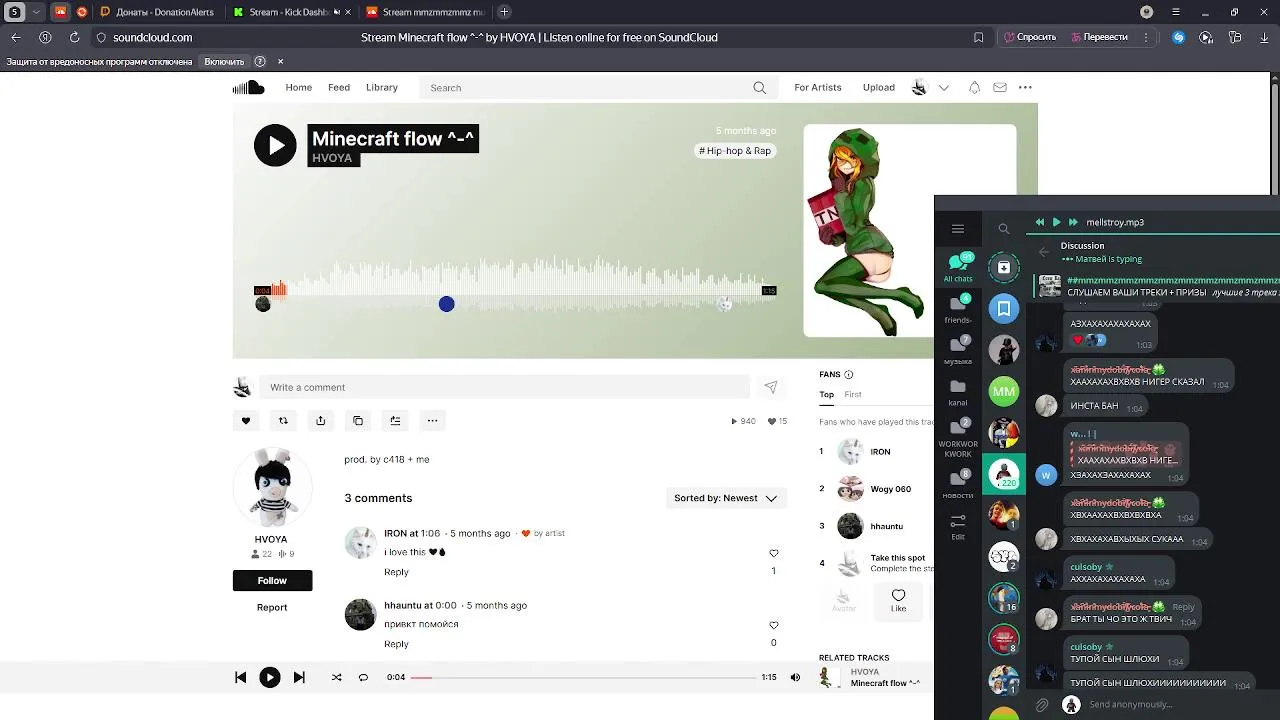The image size is (1280, 720).
Task: Open messages envelope icon
Action: click(x=999, y=88)
